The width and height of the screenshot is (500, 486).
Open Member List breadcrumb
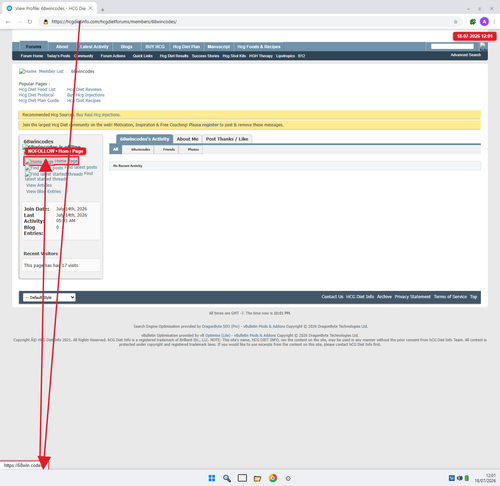[51, 71]
